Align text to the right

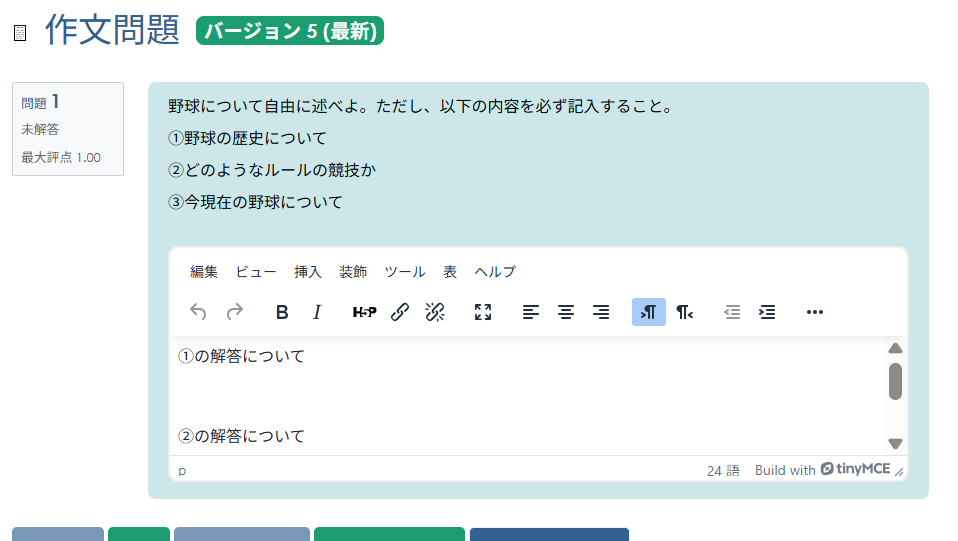click(x=601, y=312)
